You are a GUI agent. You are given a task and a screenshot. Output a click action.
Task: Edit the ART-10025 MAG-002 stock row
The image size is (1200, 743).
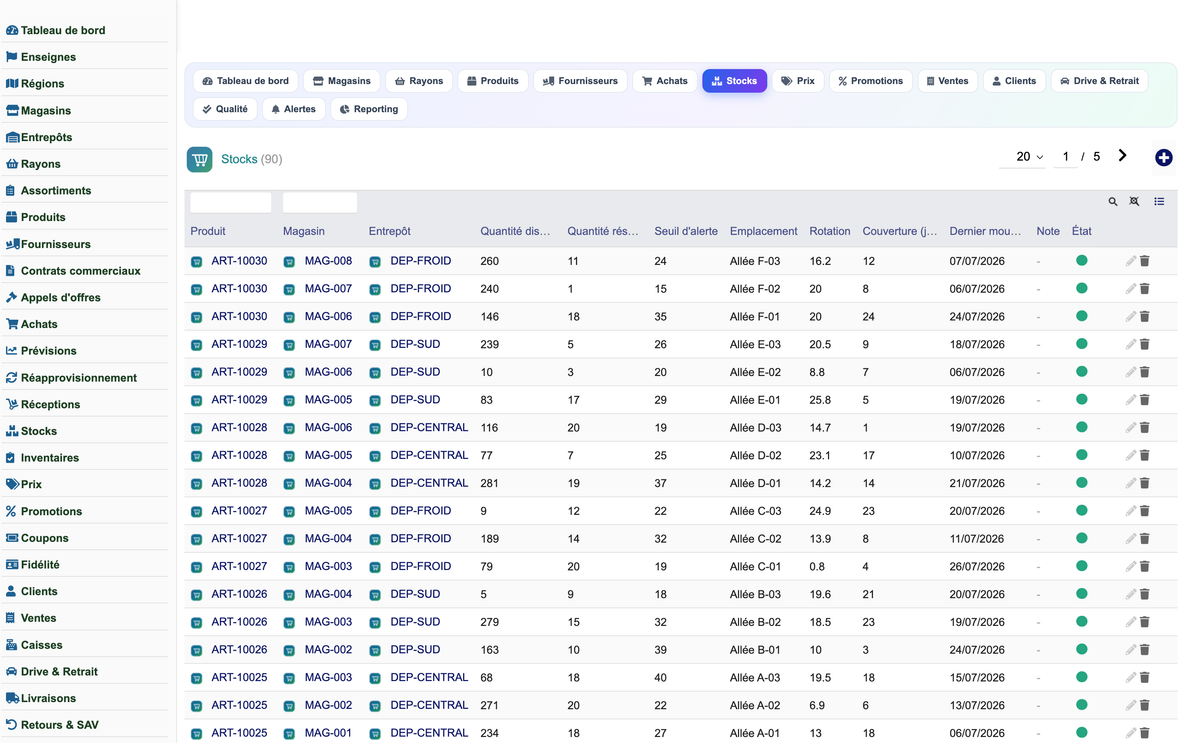pos(1130,705)
